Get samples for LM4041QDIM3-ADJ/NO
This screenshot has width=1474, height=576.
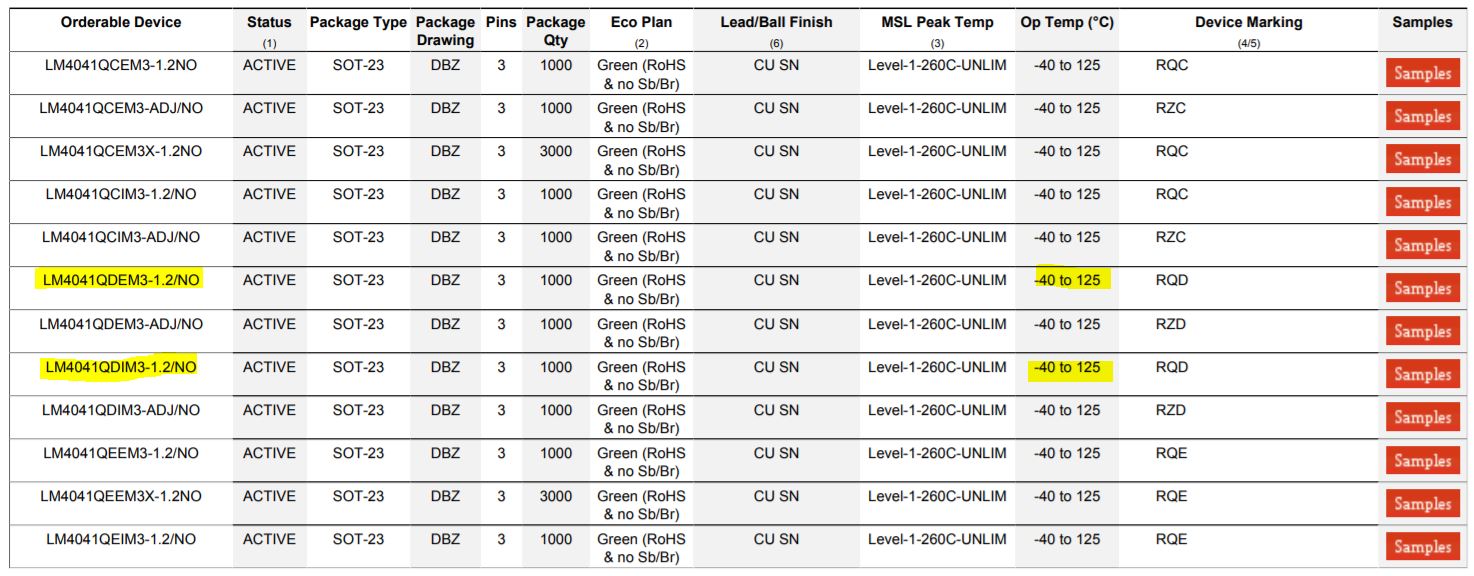[1422, 417]
